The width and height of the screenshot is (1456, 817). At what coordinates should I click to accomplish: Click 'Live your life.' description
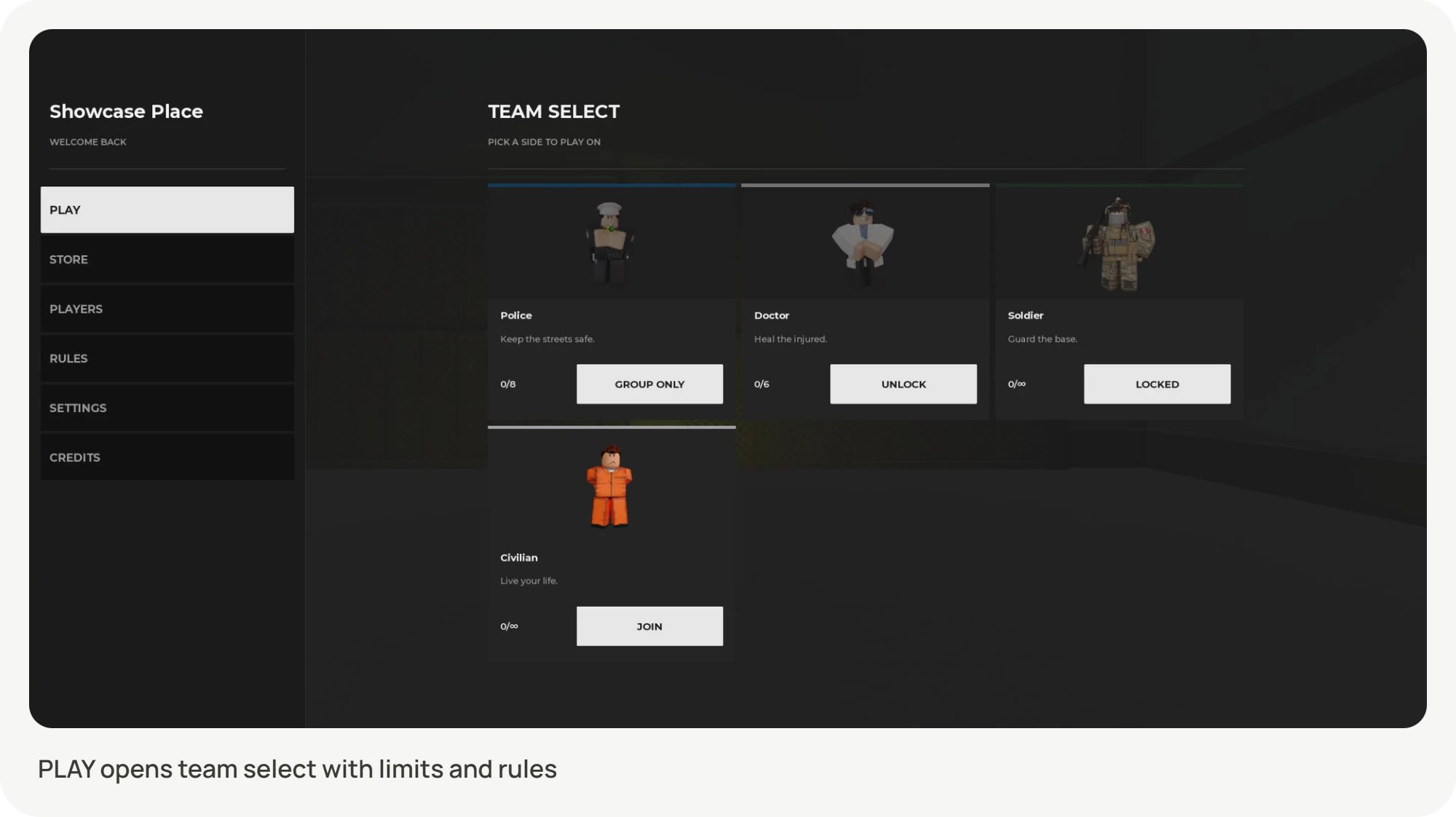(x=529, y=581)
